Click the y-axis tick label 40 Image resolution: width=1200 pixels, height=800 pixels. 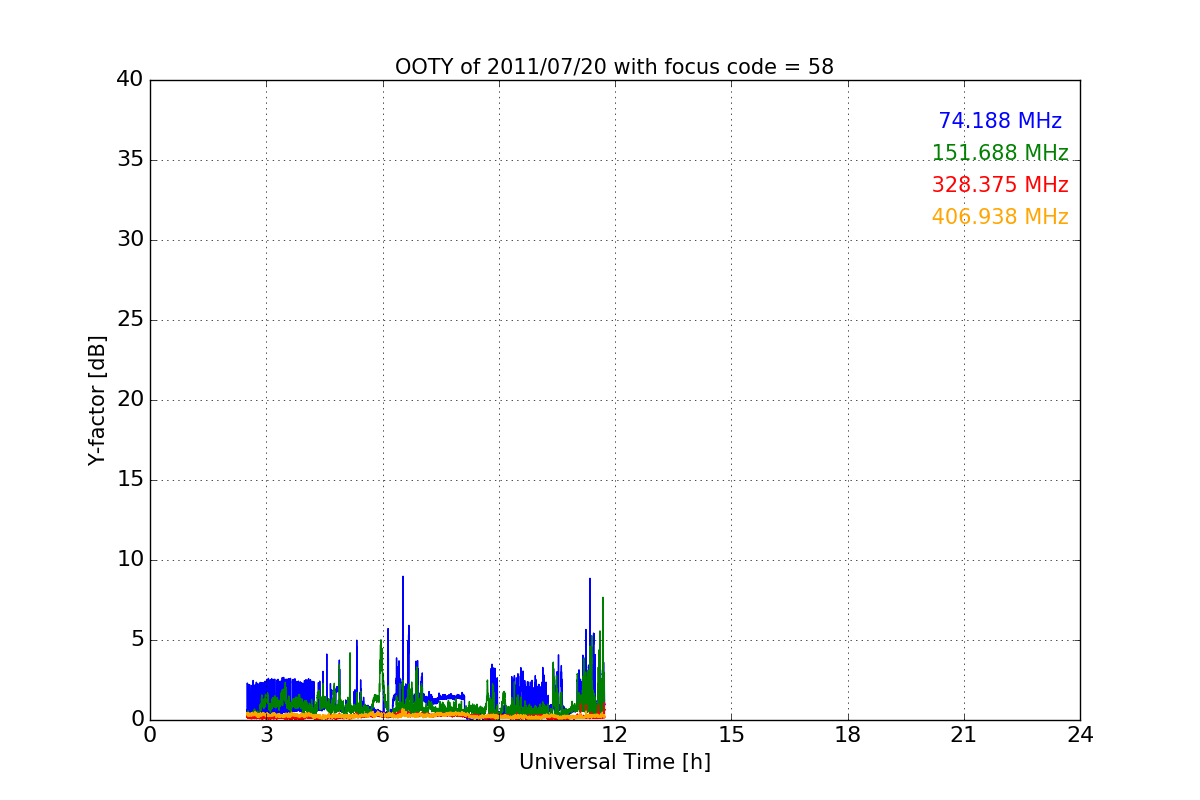pyautogui.click(x=130, y=80)
